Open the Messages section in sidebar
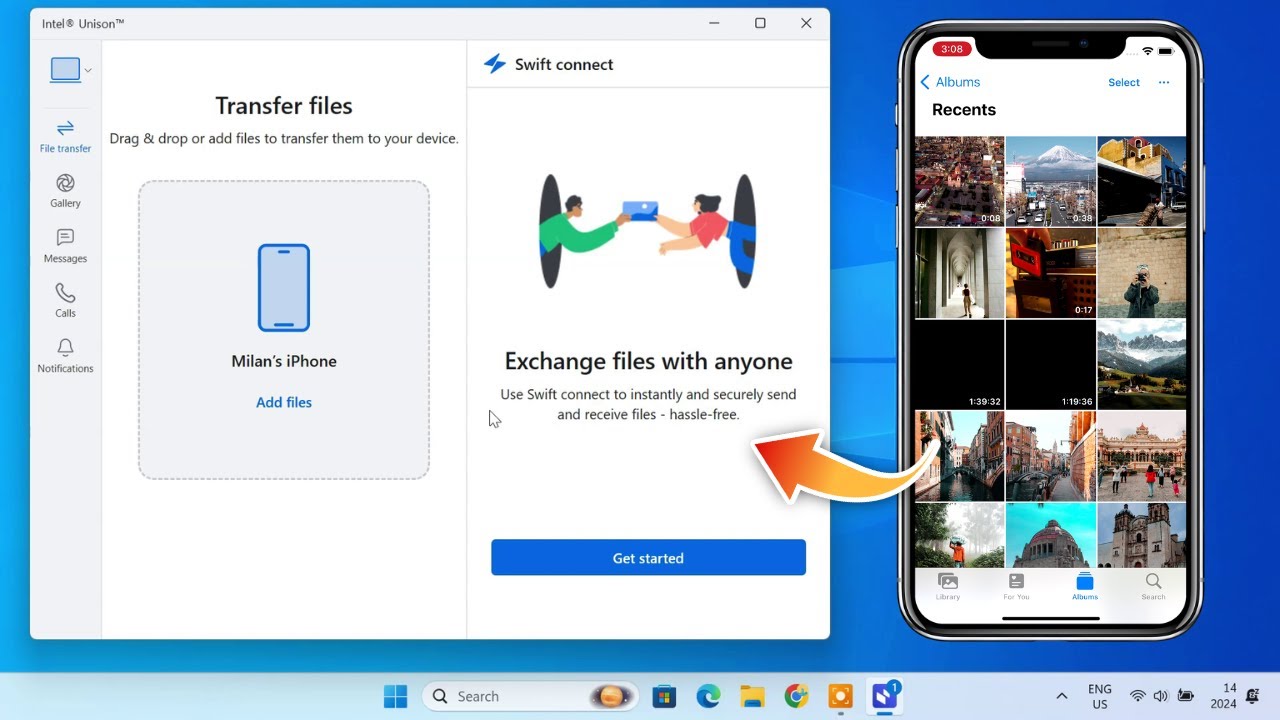The height and width of the screenshot is (720, 1280). [x=65, y=246]
